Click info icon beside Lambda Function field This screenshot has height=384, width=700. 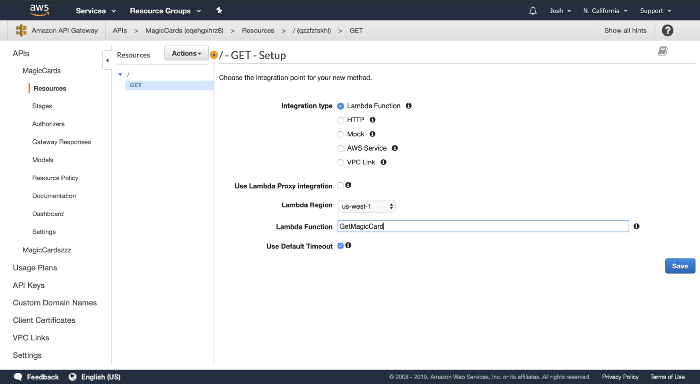tap(636, 226)
